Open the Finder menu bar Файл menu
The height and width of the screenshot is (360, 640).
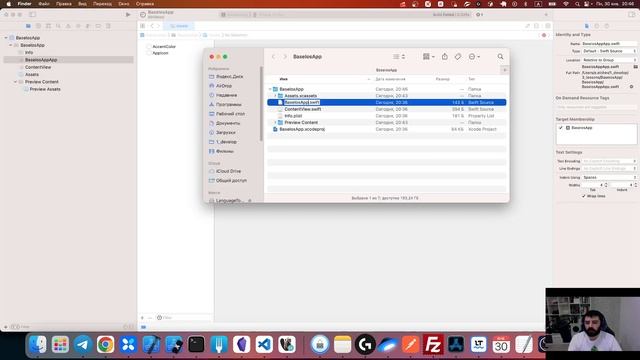44,4
